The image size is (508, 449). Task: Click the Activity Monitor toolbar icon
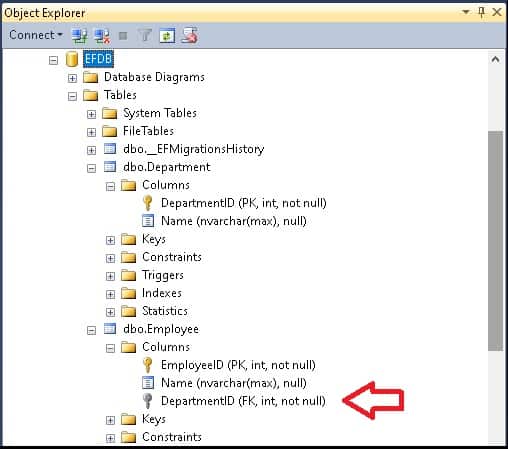(x=190, y=35)
